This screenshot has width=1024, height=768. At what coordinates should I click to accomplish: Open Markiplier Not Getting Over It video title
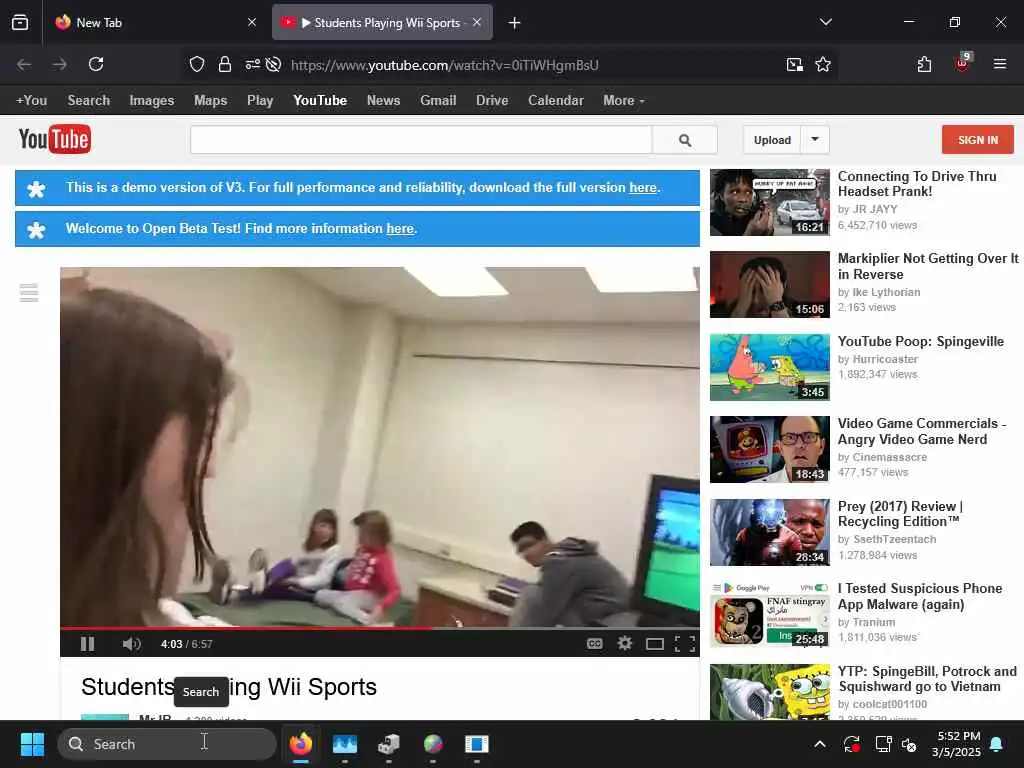[x=928, y=266]
